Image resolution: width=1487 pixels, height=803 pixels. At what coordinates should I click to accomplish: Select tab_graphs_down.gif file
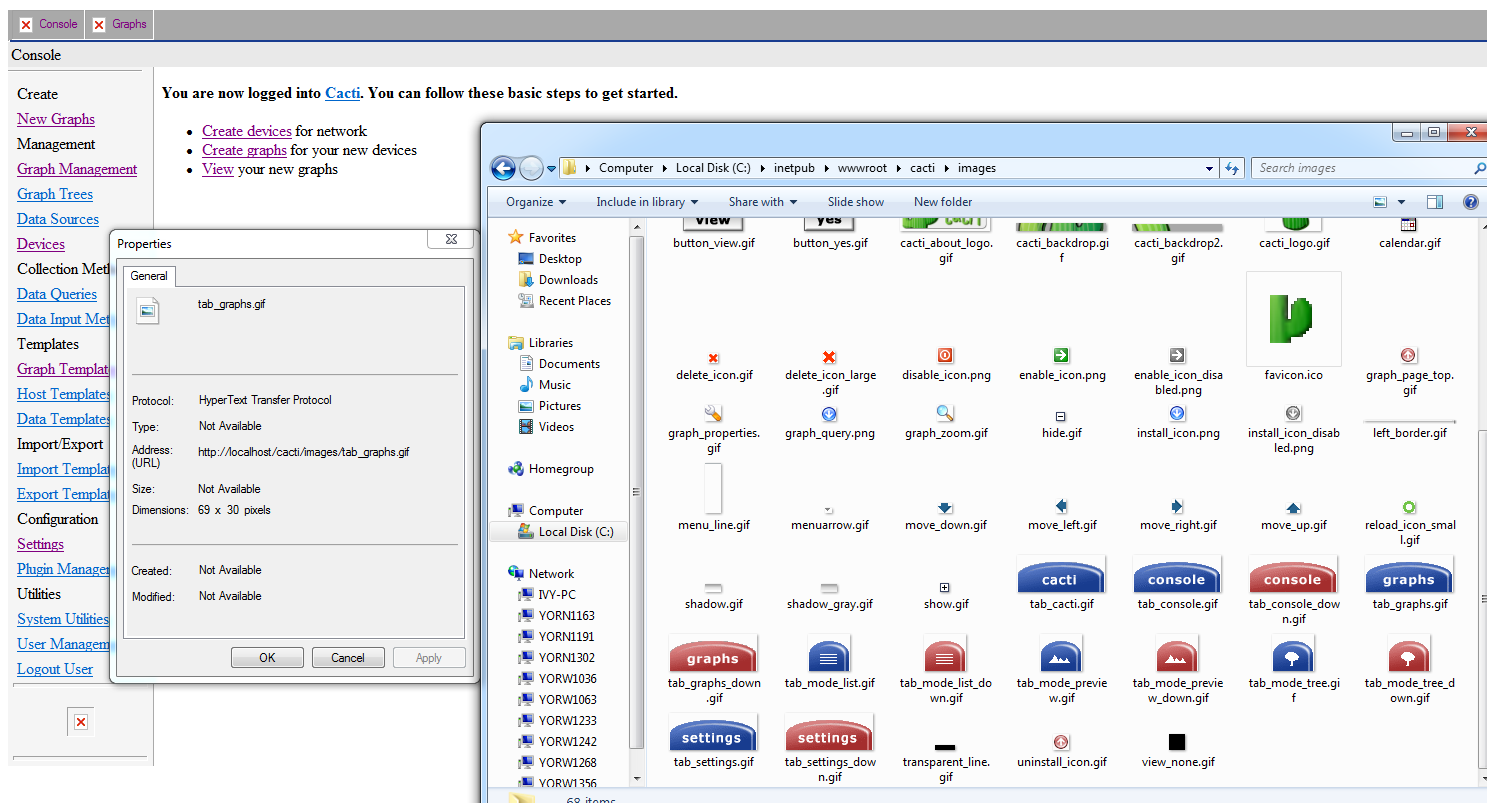pyautogui.click(x=712, y=655)
